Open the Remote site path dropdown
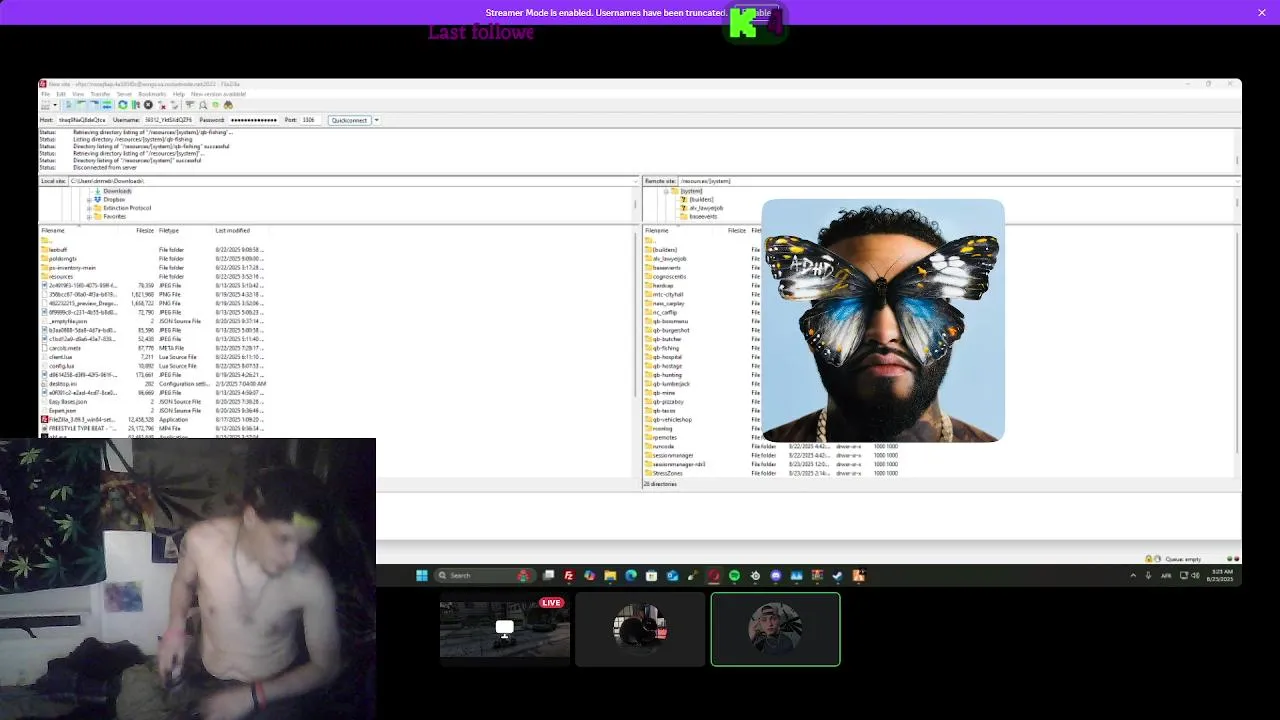The height and width of the screenshot is (720, 1280). [x=1235, y=181]
